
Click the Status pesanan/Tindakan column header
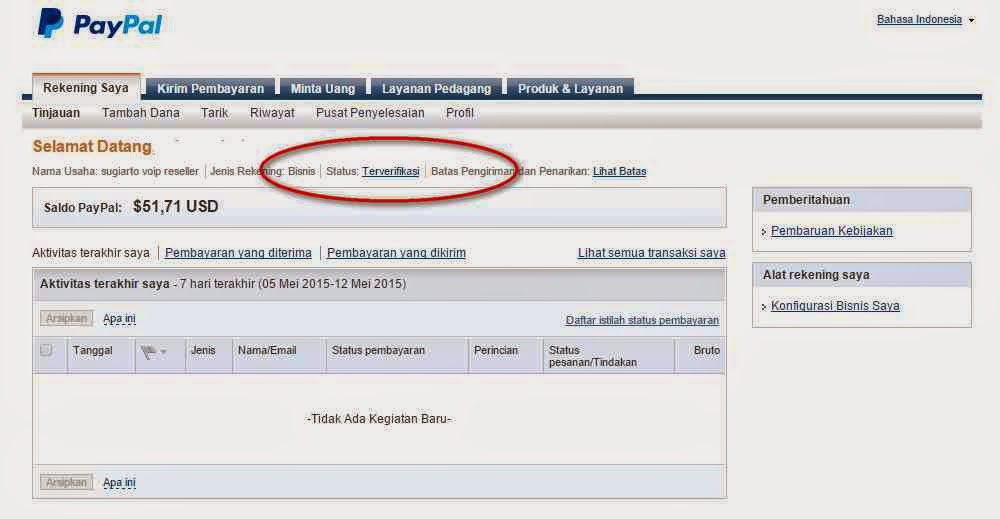pyautogui.click(x=592, y=356)
